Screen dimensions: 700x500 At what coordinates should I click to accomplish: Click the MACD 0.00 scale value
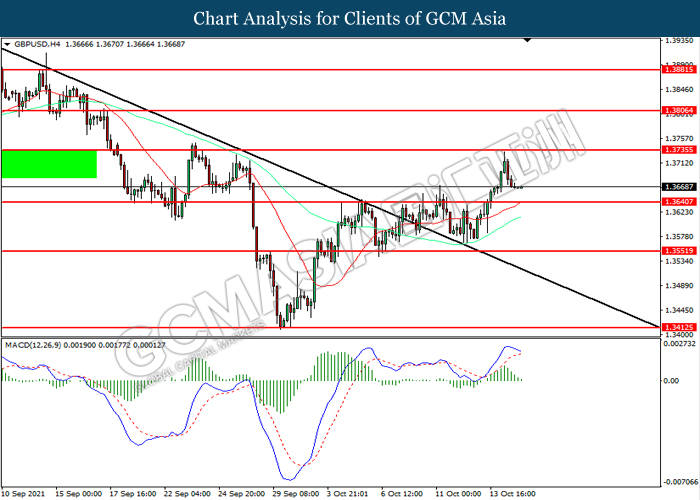tap(672, 381)
